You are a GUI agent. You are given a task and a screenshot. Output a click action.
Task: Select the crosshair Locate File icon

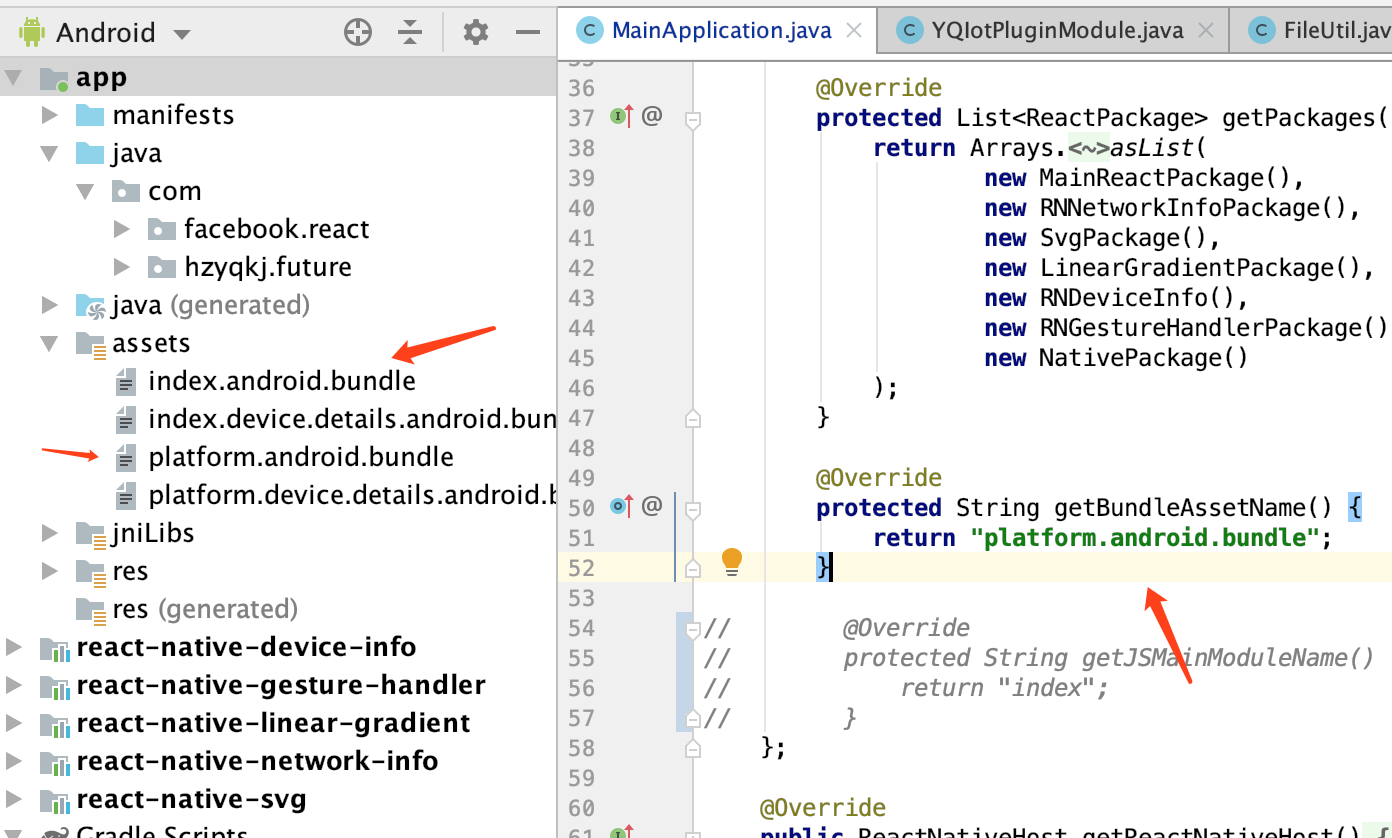(x=357, y=31)
